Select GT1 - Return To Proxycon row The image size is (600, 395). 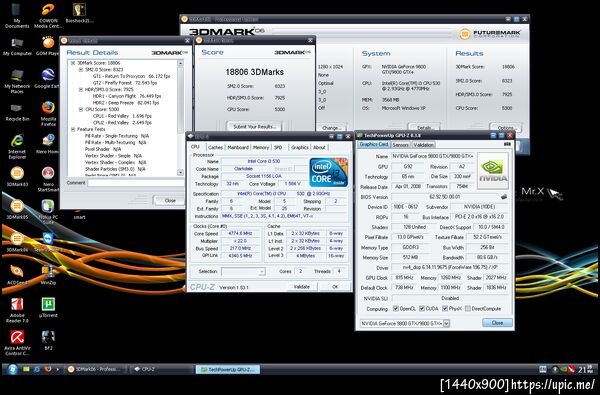click(131, 76)
